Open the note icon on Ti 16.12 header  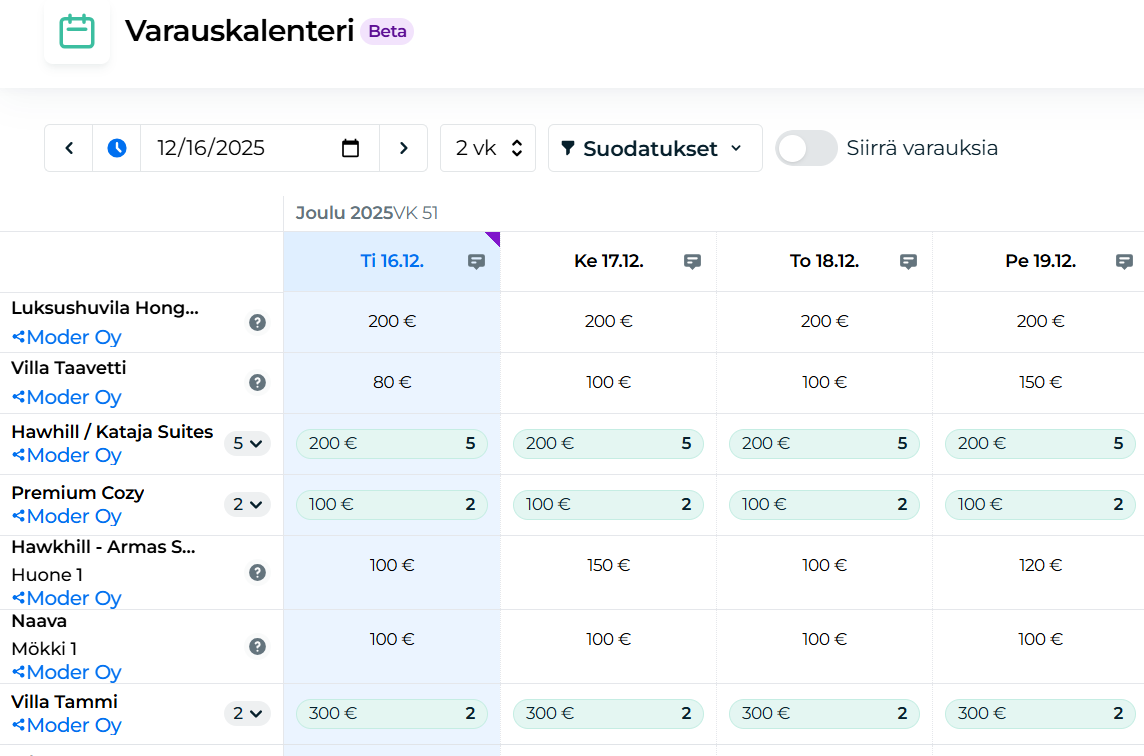(x=477, y=261)
